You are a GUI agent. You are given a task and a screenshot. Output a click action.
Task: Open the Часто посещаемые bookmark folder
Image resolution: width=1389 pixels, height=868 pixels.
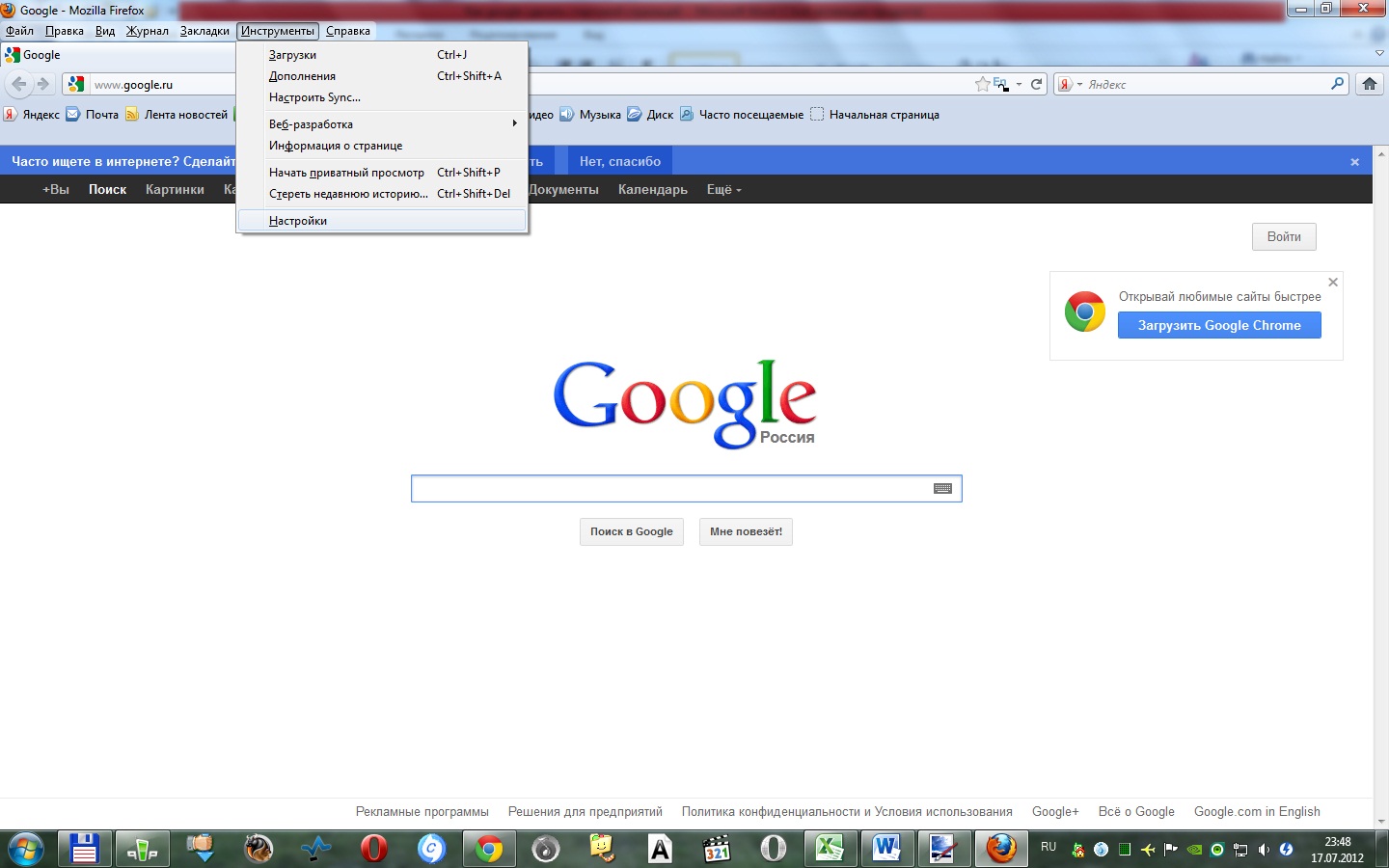pos(742,115)
